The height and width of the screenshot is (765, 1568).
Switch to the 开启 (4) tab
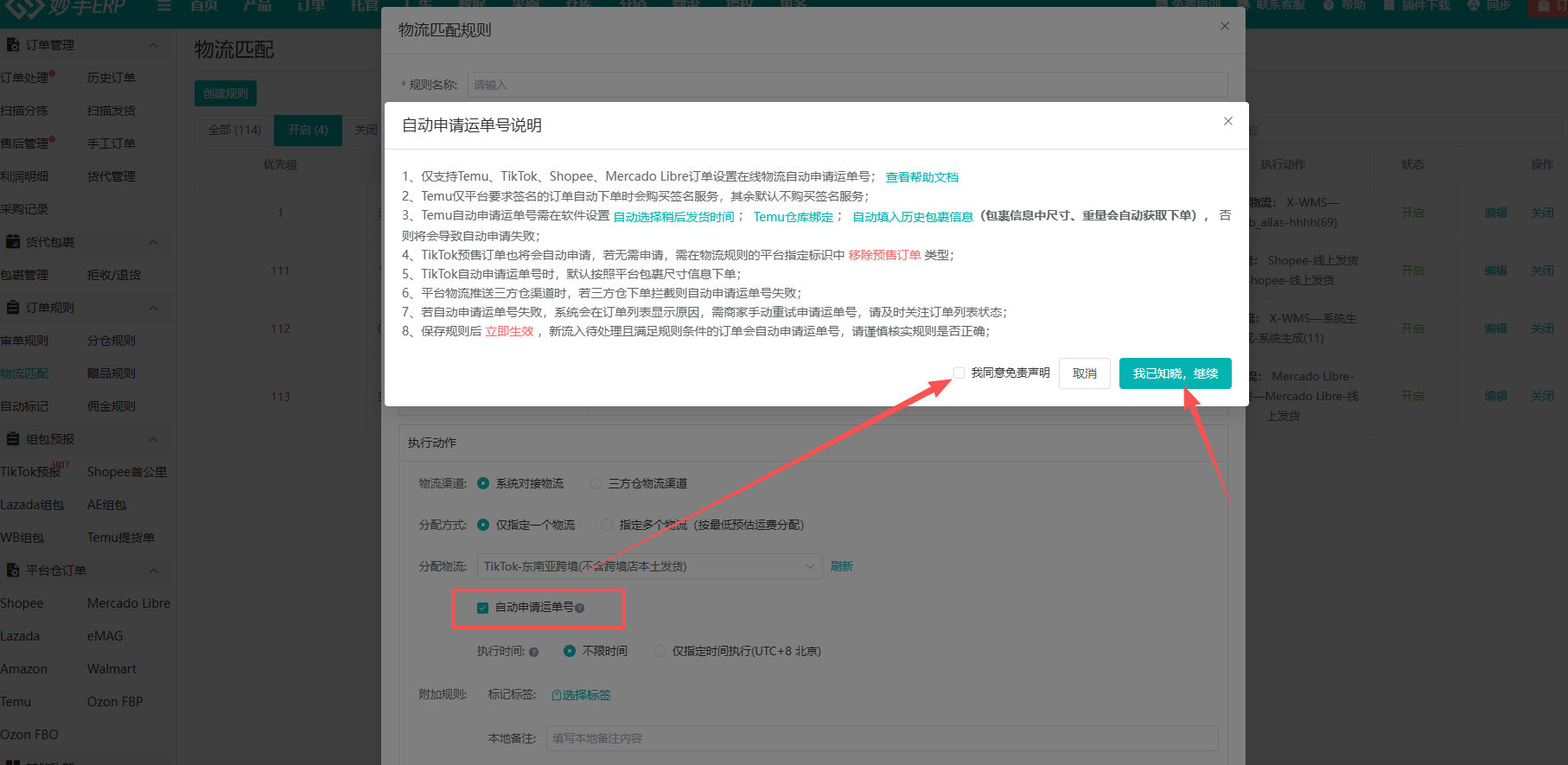click(308, 130)
